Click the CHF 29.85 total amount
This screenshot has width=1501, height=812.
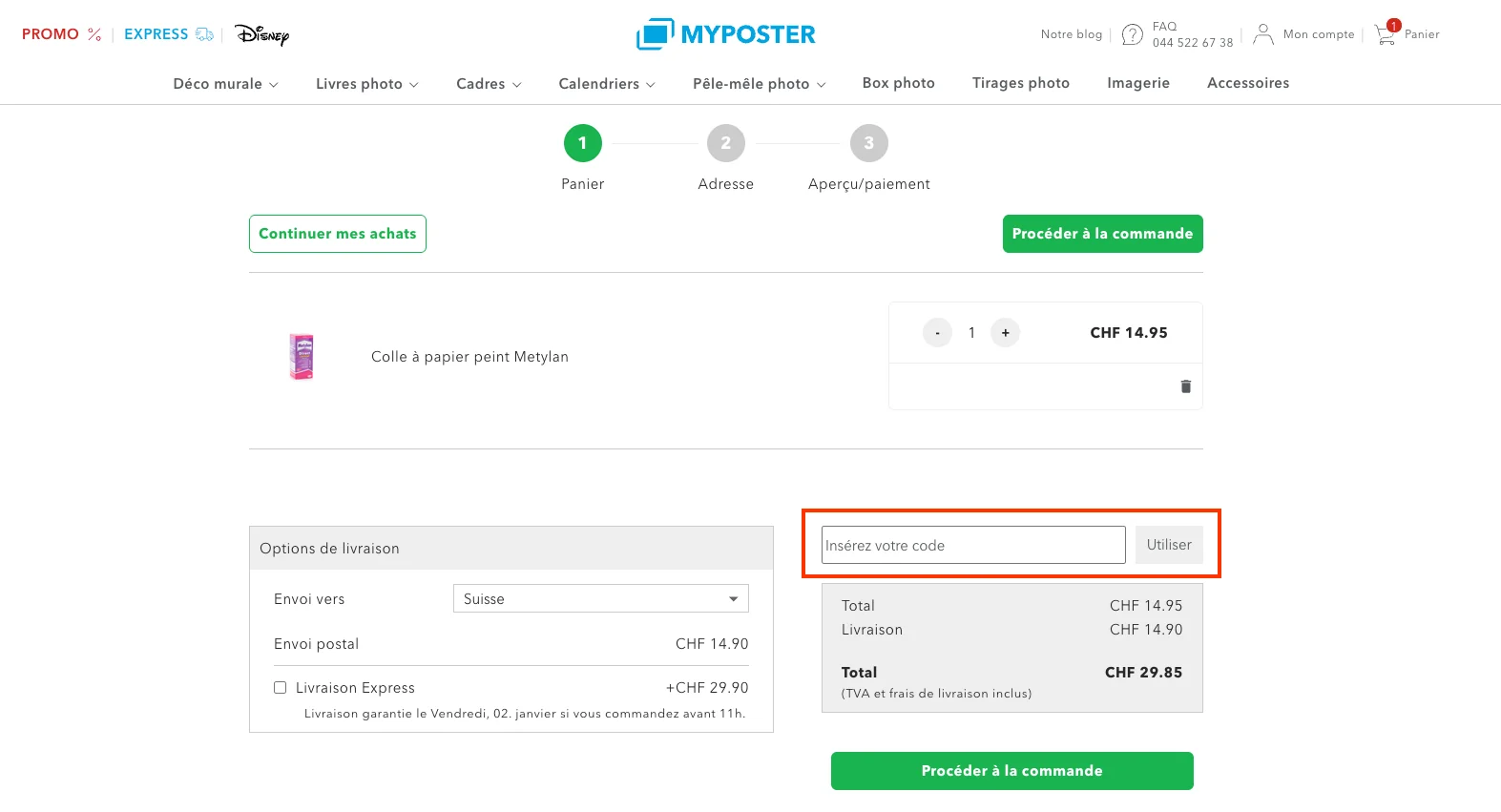(x=1143, y=673)
